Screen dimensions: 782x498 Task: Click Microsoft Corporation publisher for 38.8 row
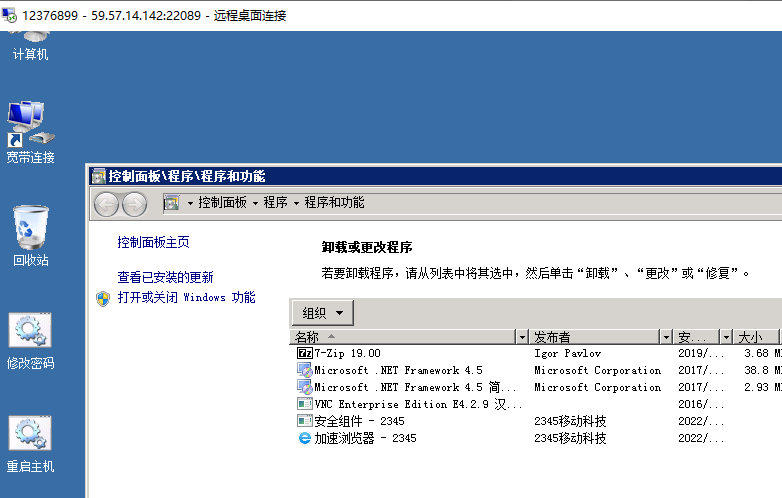tap(597, 370)
